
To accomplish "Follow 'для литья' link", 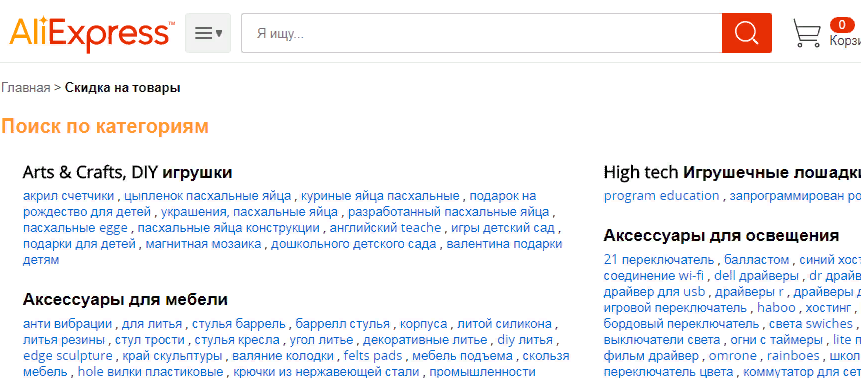I will 153,323.
